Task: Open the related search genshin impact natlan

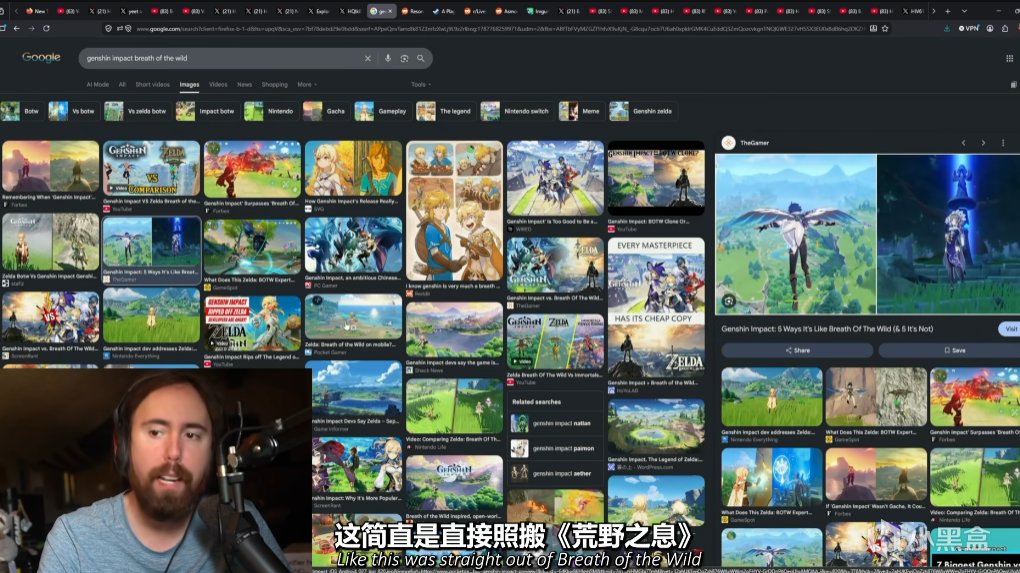Action: coord(555,423)
